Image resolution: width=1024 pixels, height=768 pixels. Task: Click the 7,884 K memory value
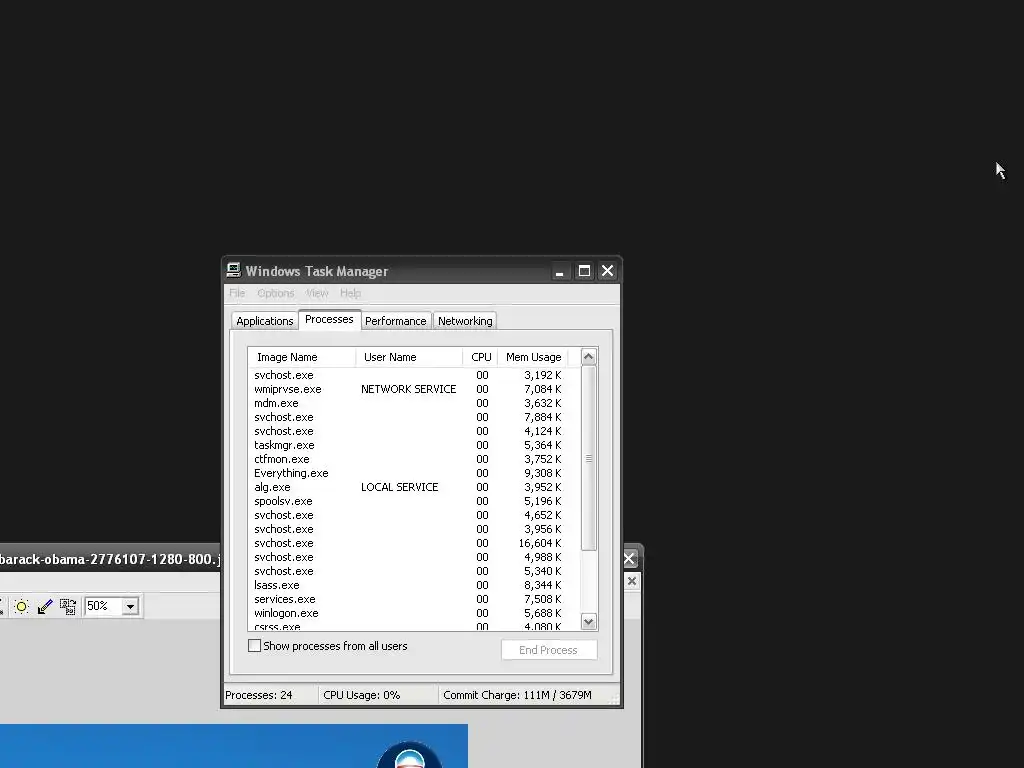(x=543, y=417)
